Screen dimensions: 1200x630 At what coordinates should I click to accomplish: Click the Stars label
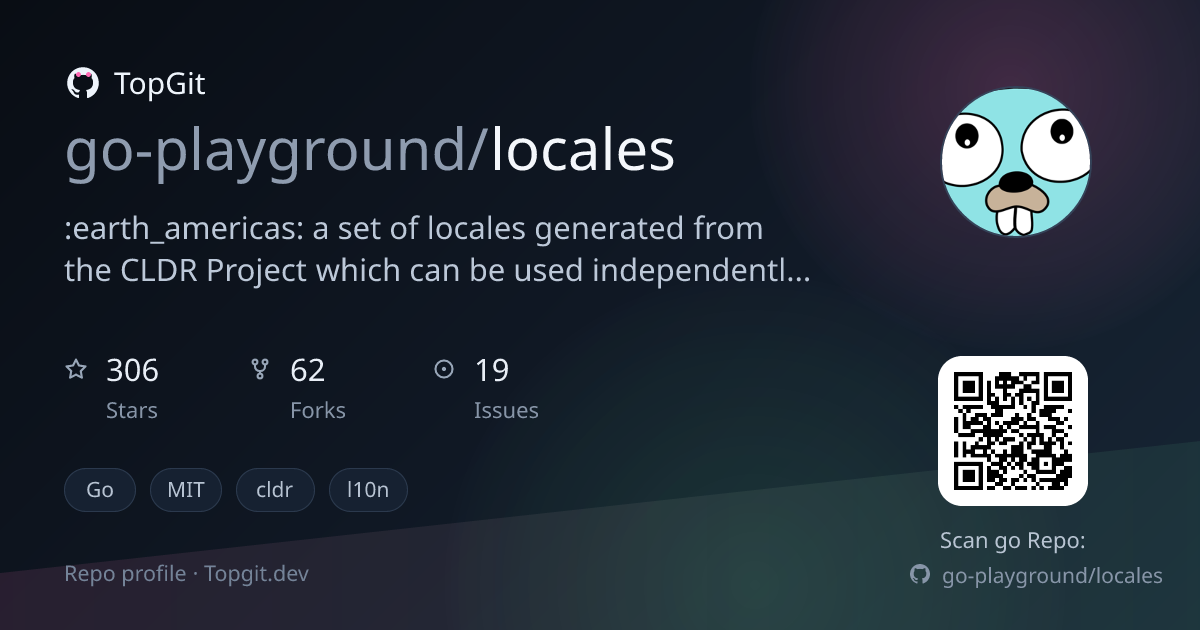click(132, 411)
